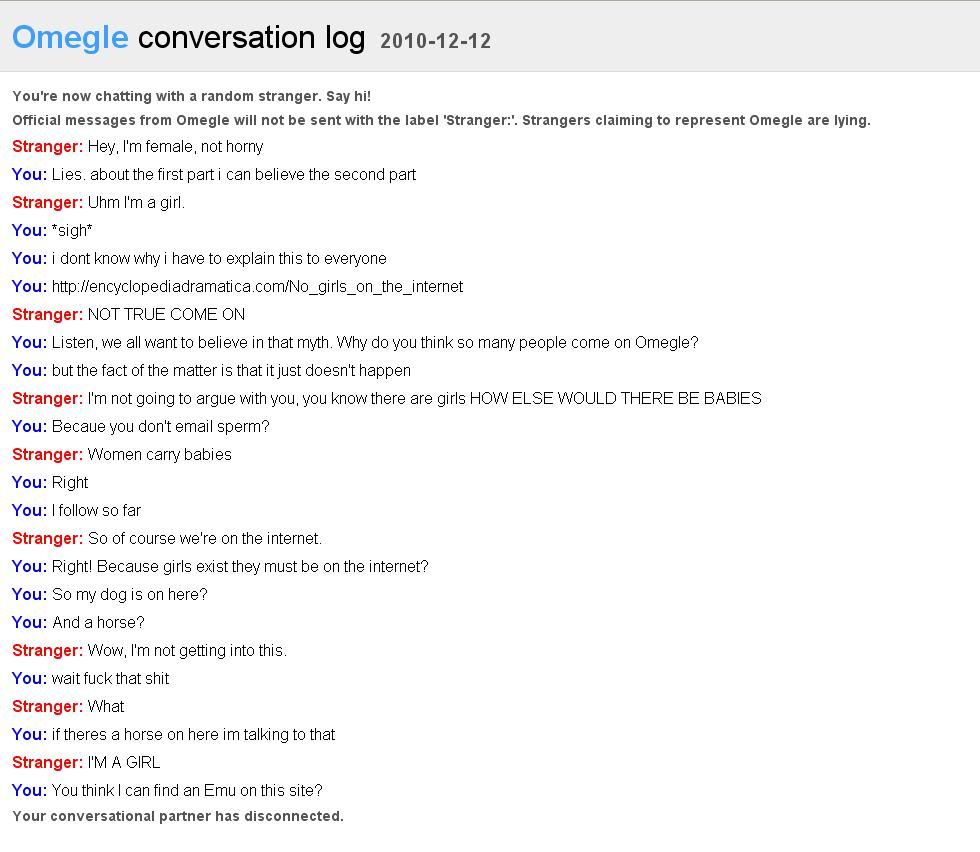
Task: Click the 'partner has disconnected' notice
Action: point(178,816)
